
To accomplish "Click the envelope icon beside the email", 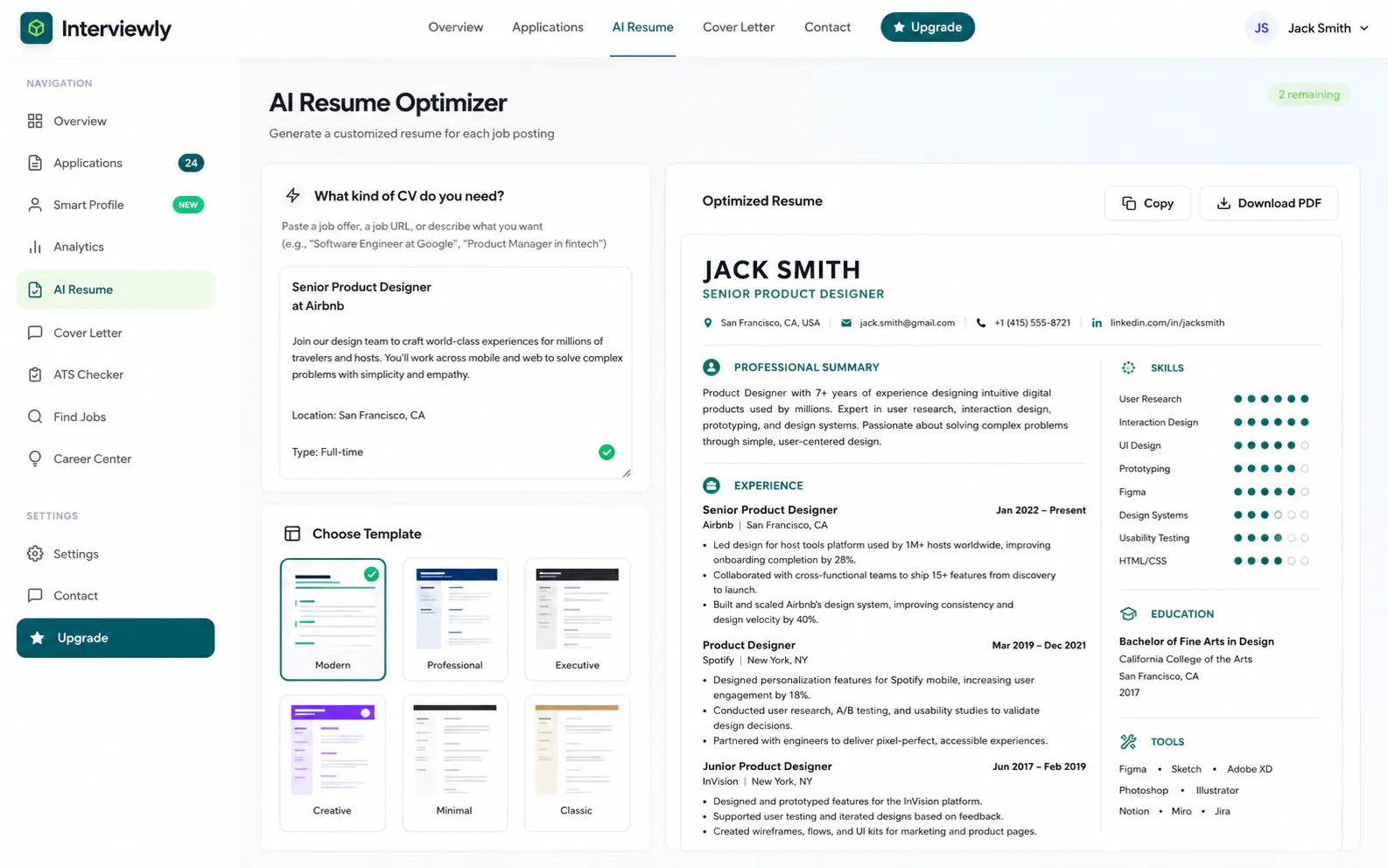I will click(846, 323).
